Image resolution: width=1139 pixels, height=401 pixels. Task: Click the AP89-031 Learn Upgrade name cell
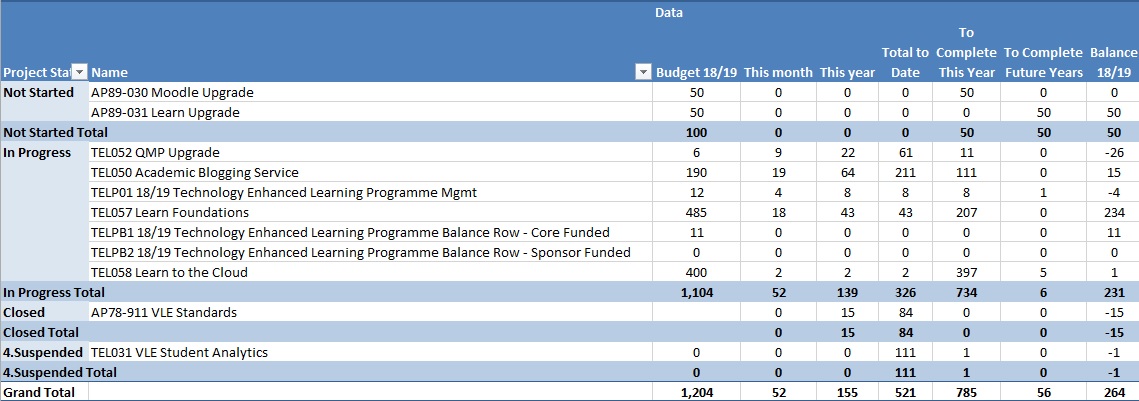[165, 112]
